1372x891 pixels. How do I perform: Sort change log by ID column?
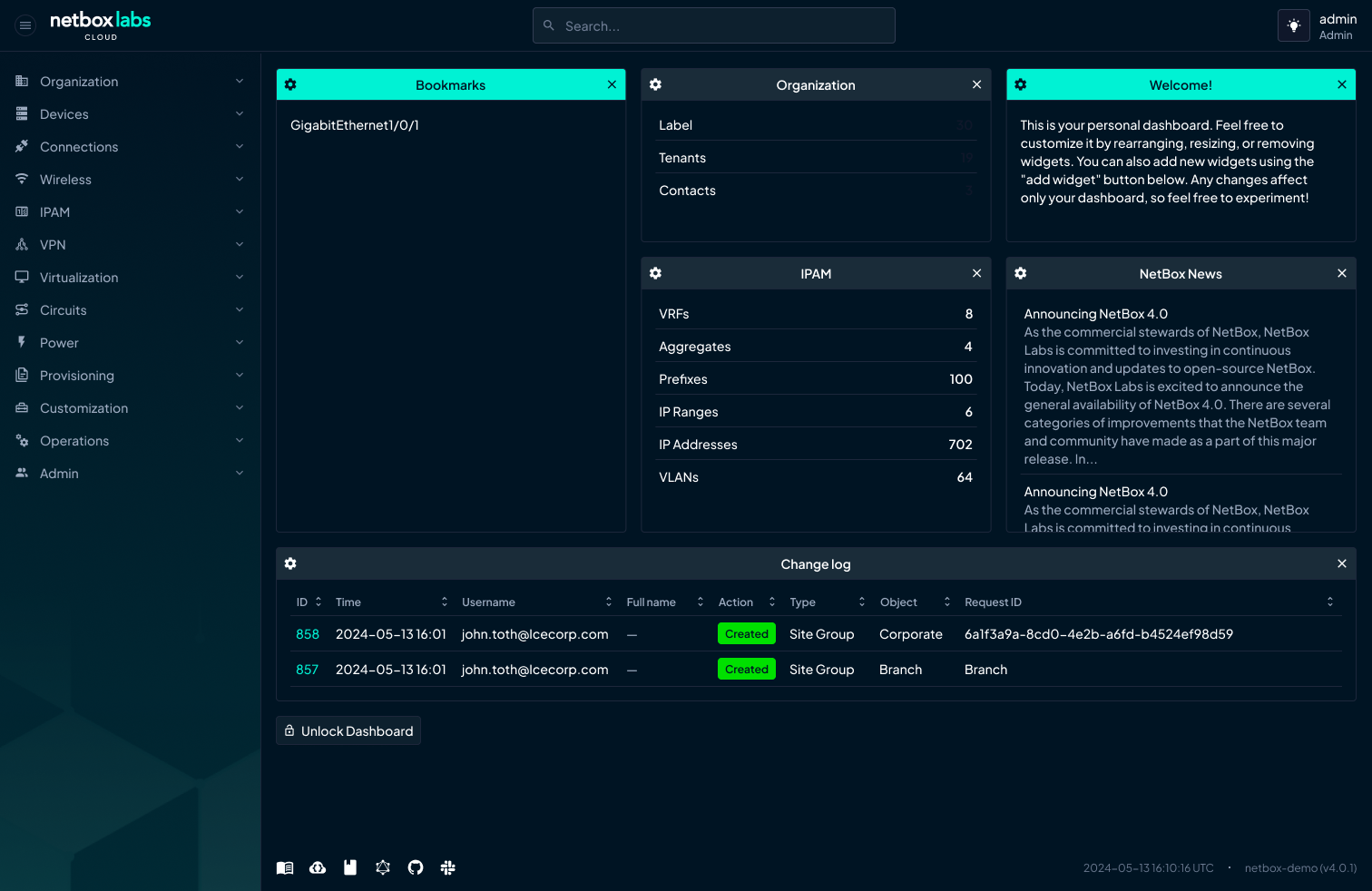point(309,602)
